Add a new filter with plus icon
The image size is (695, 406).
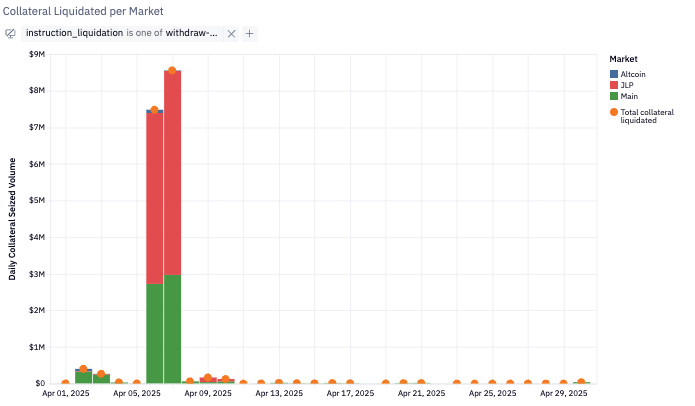(250, 33)
